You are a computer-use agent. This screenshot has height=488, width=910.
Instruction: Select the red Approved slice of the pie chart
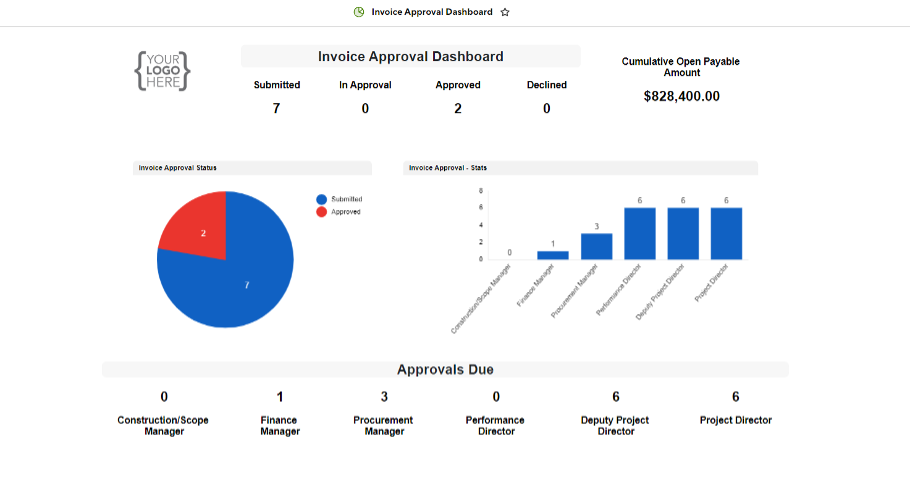point(197,225)
